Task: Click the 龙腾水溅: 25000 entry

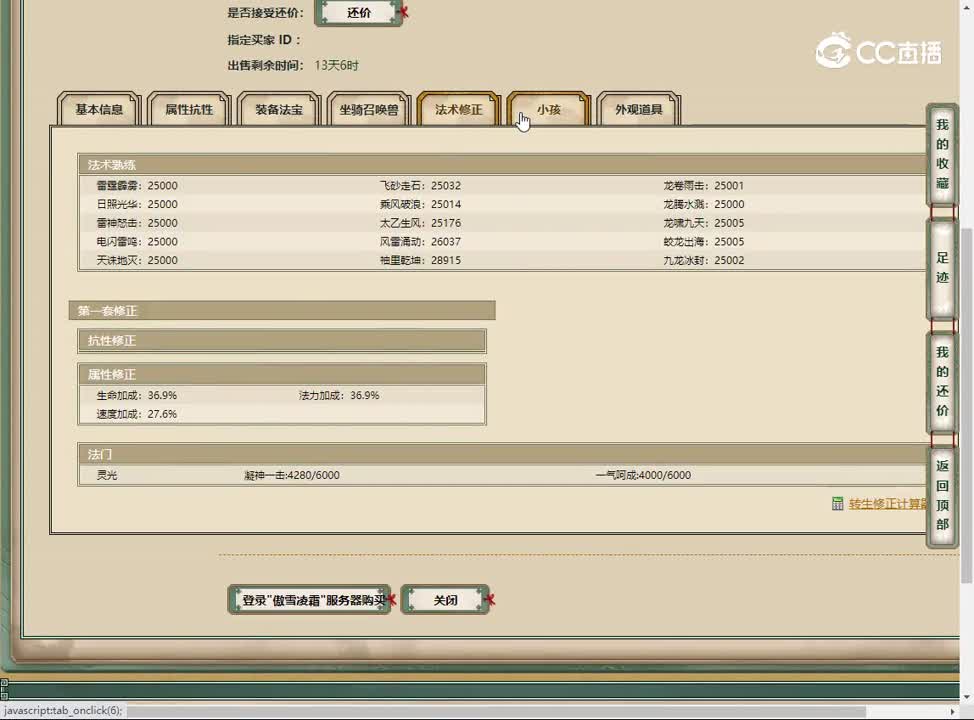Action: [x=704, y=204]
